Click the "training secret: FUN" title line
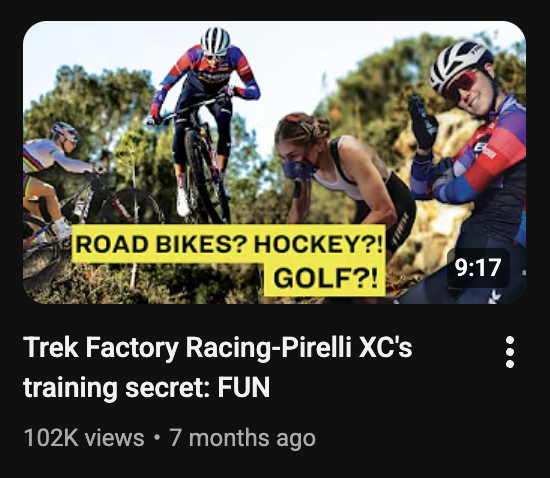This screenshot has width=550, height=478. point(146,388)
